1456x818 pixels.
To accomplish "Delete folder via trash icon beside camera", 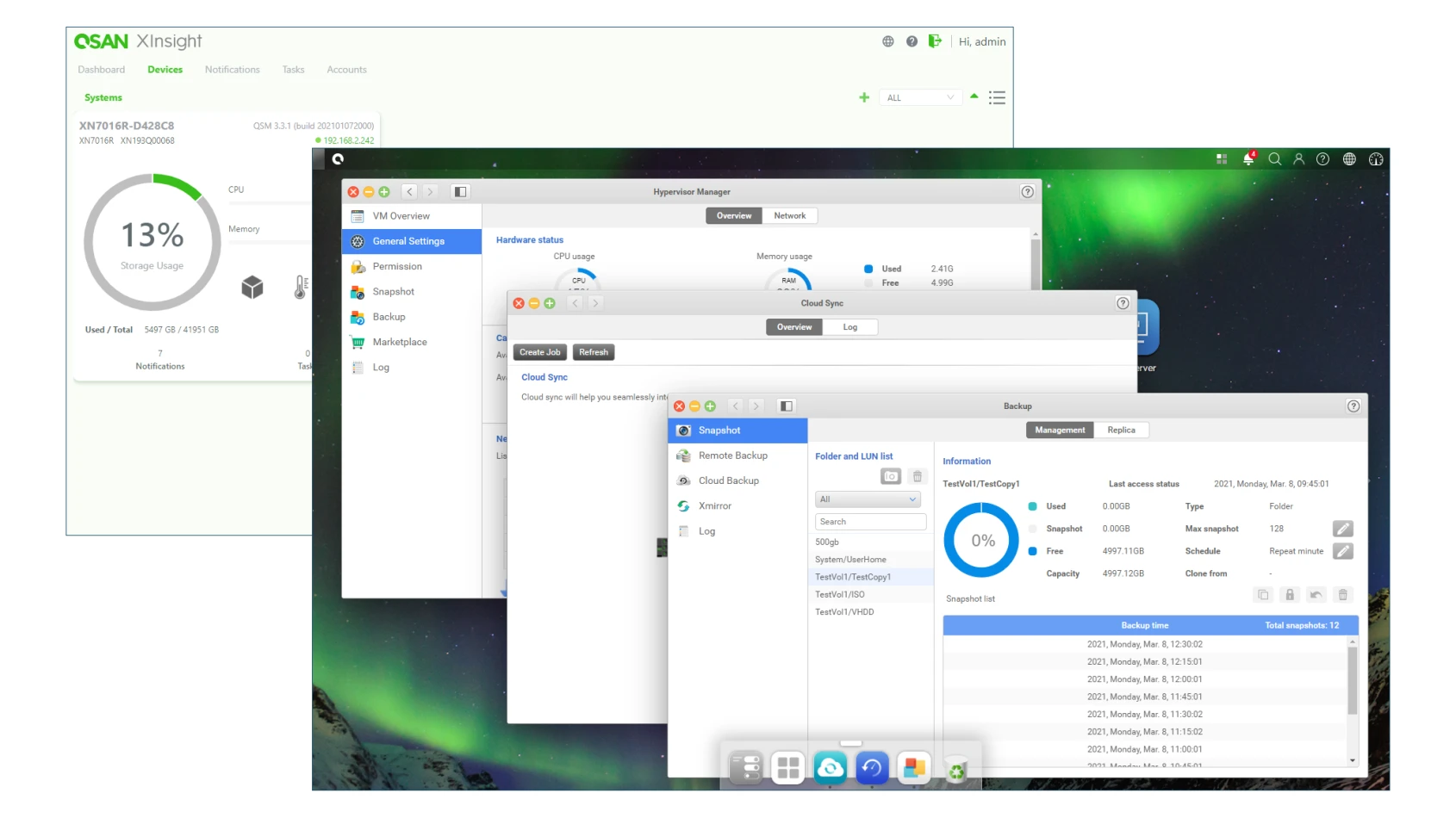I will (x=918, y=476).
